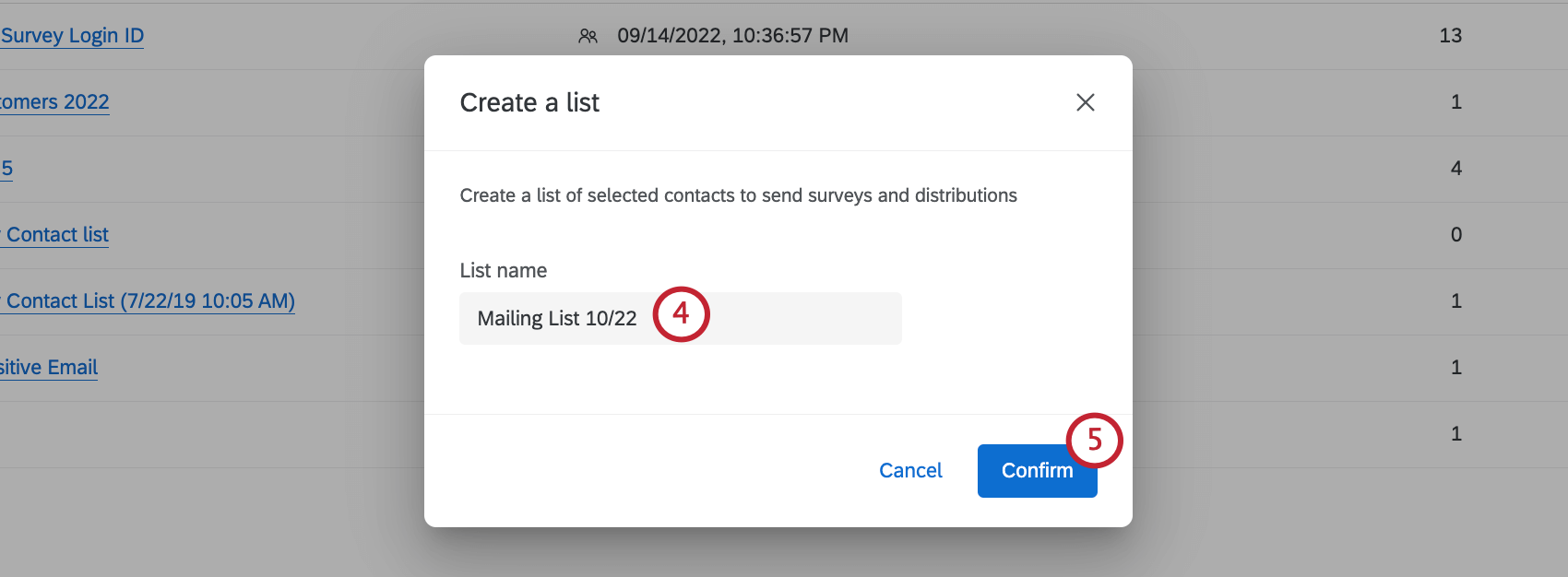The width and height of the screenshot is (1568, 577).
Task: Click the dialog description about selected contacts
Action: [x=738, y=195]
